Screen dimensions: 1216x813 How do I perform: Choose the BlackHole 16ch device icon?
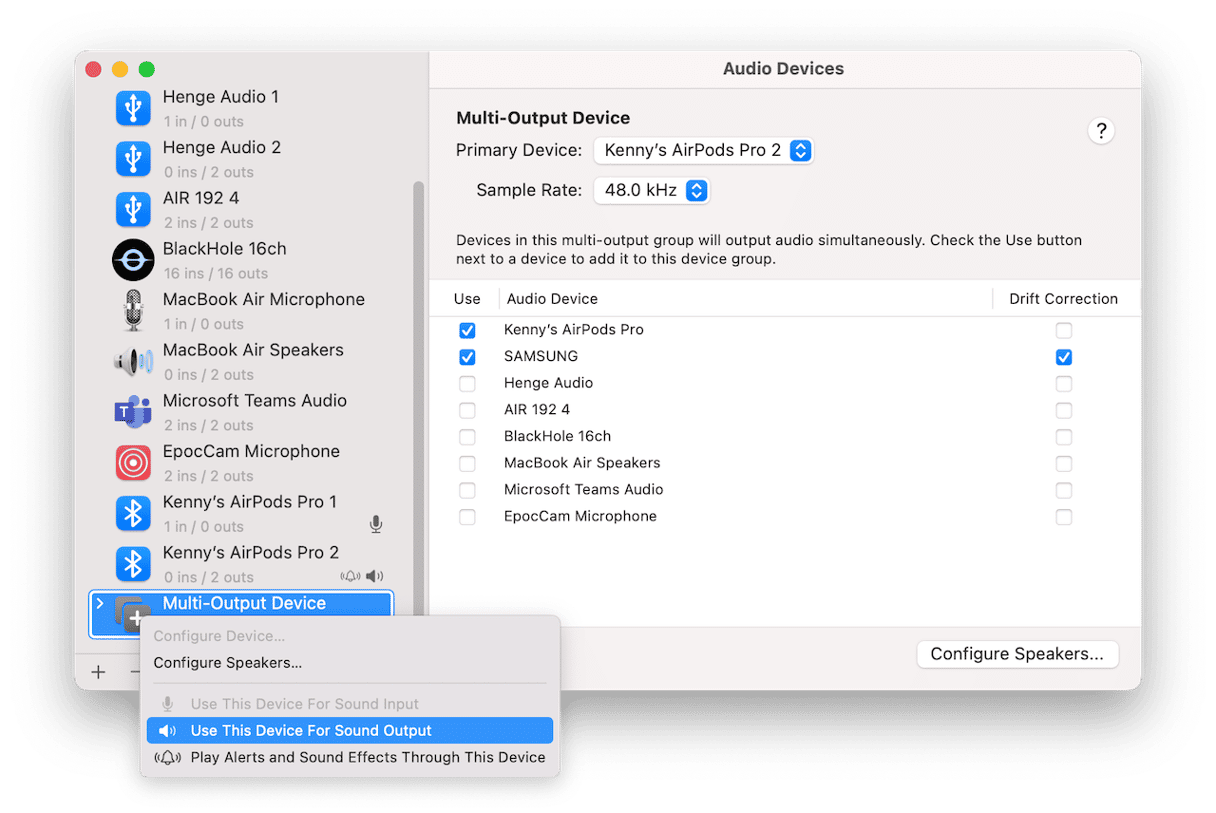point(133,260)
